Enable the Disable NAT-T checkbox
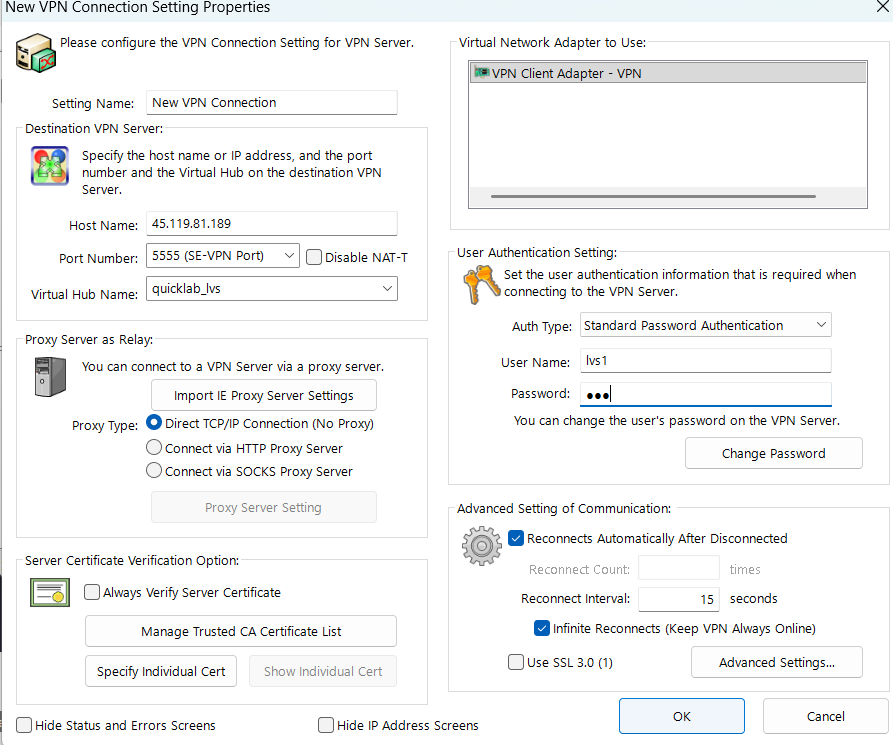 [314, 257]
